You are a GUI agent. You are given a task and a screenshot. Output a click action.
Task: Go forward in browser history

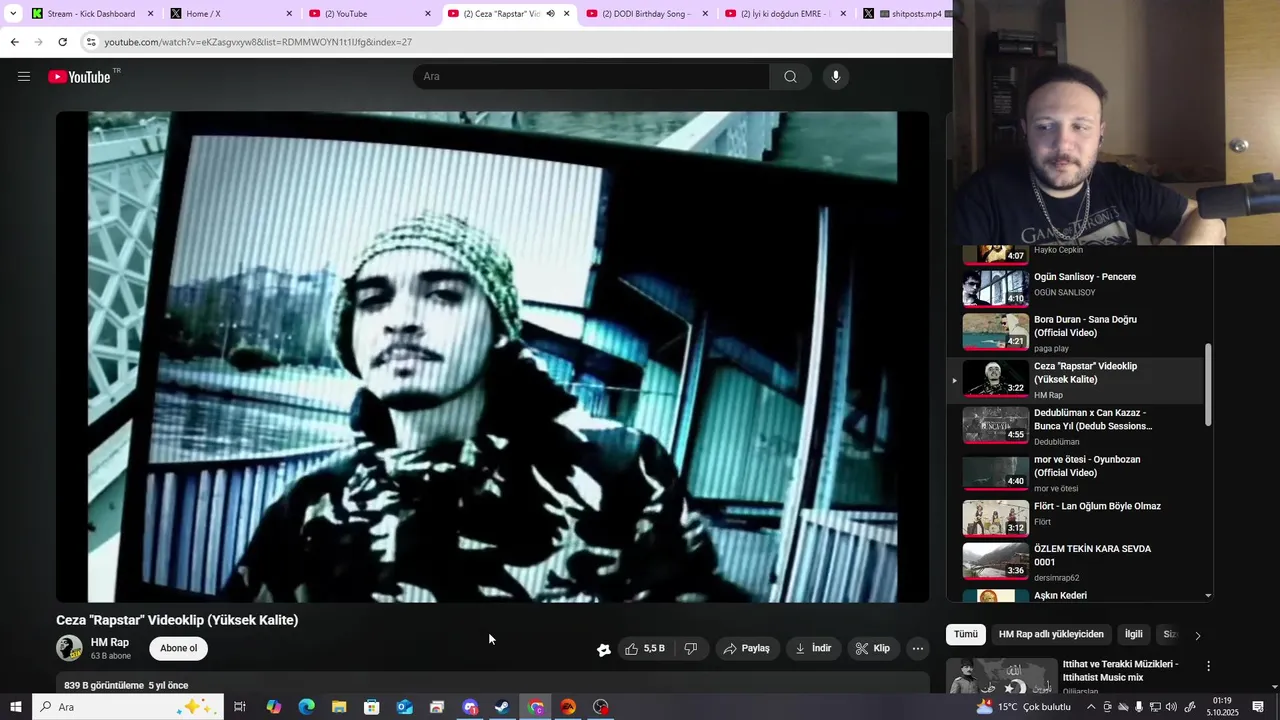[38, 42]
